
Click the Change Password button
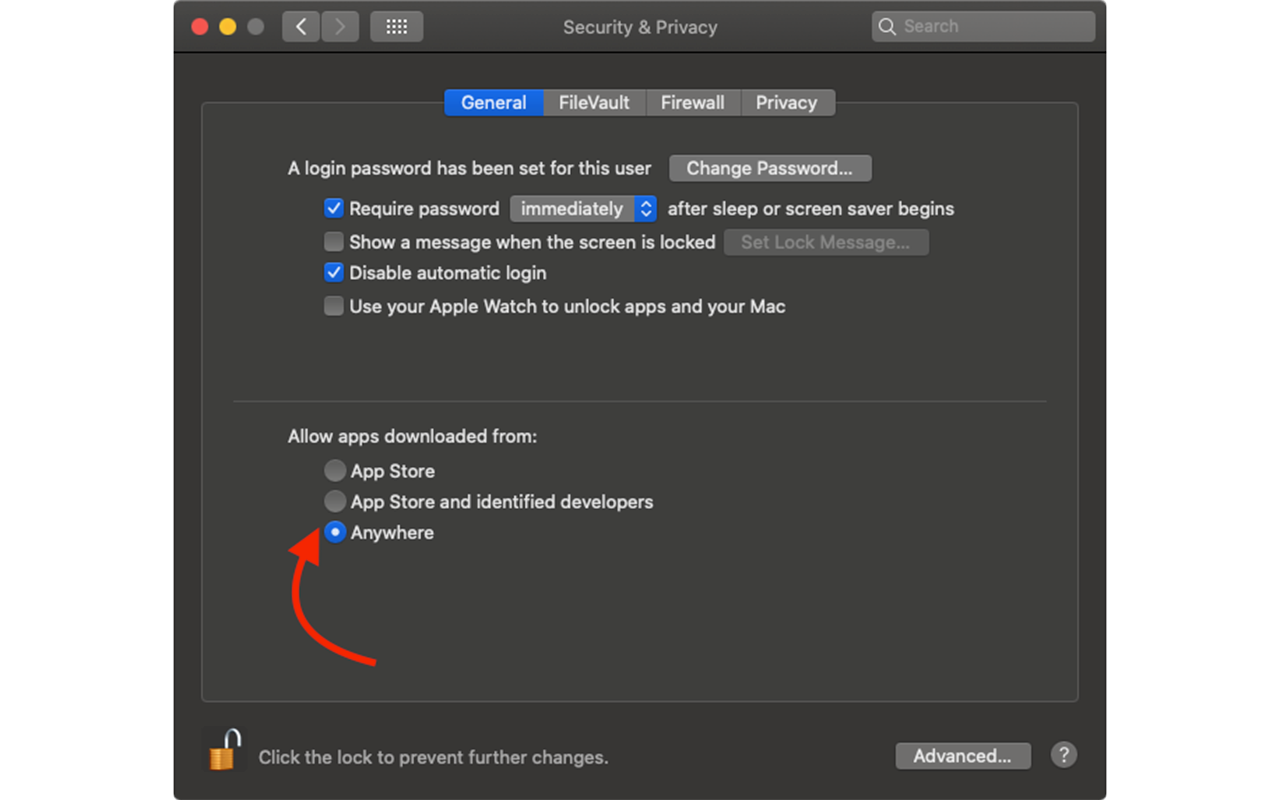click(770, 168)
